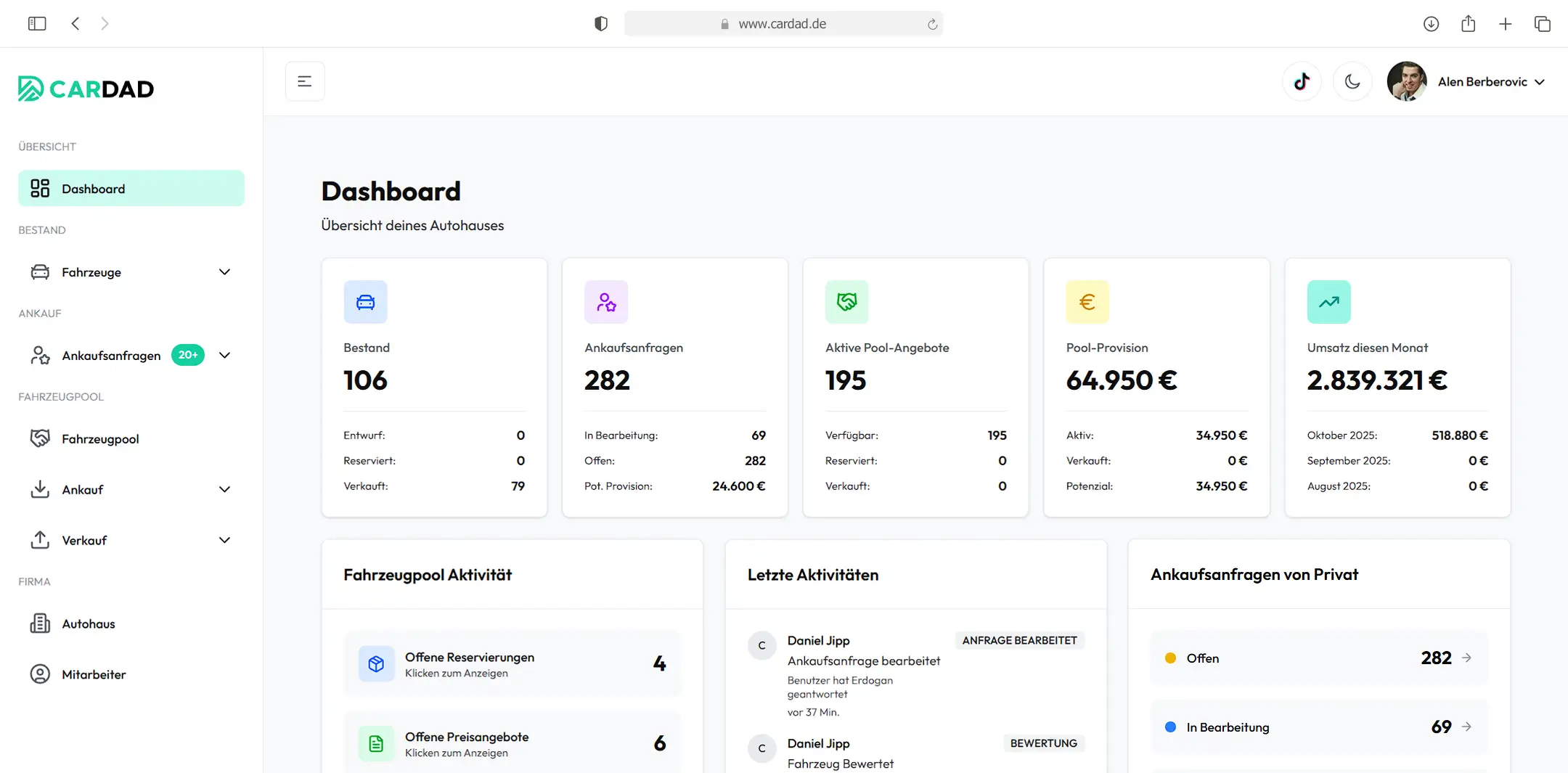Select the Mitarbeiter person icon
Image resolution: width=1568 pixels, height=773 pixels.
coord(40,674)
